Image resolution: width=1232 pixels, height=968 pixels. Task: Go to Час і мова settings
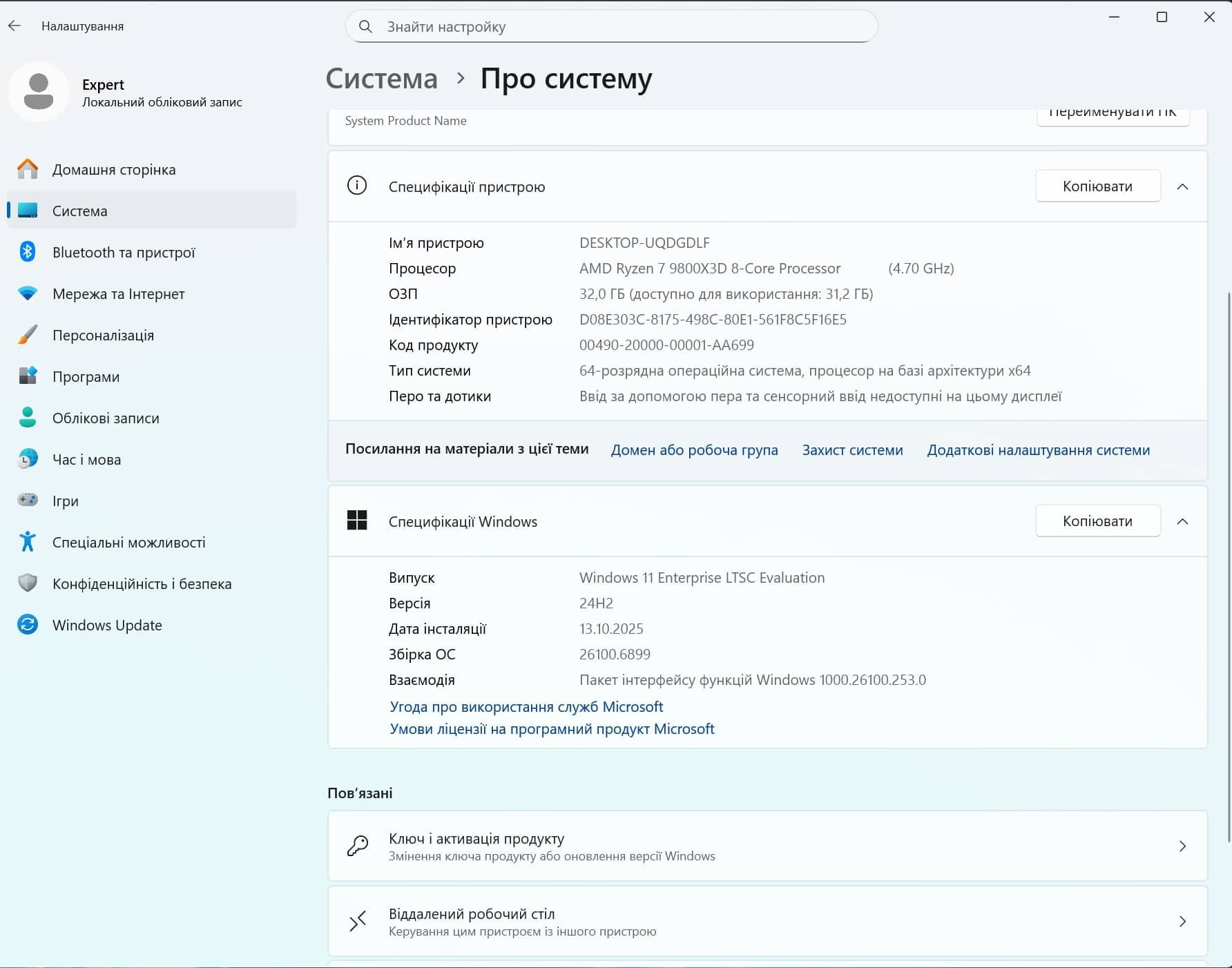click(86, 459)
